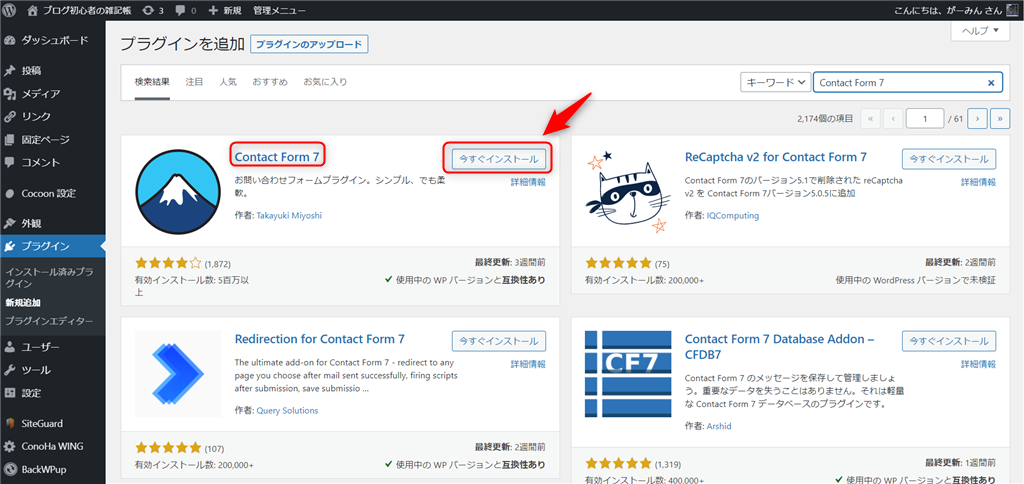
Task: Go to the previous results page
Action: (893, 119)
